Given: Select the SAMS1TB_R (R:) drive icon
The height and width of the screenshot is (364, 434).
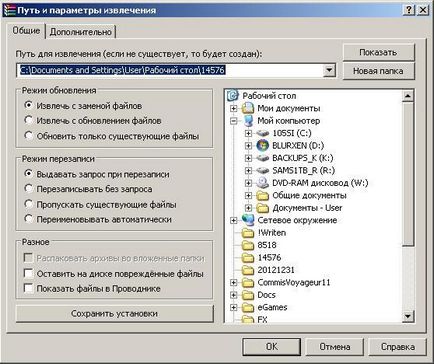Looking at the screenshot, I should pyautogui.click(x=263, y=170).
